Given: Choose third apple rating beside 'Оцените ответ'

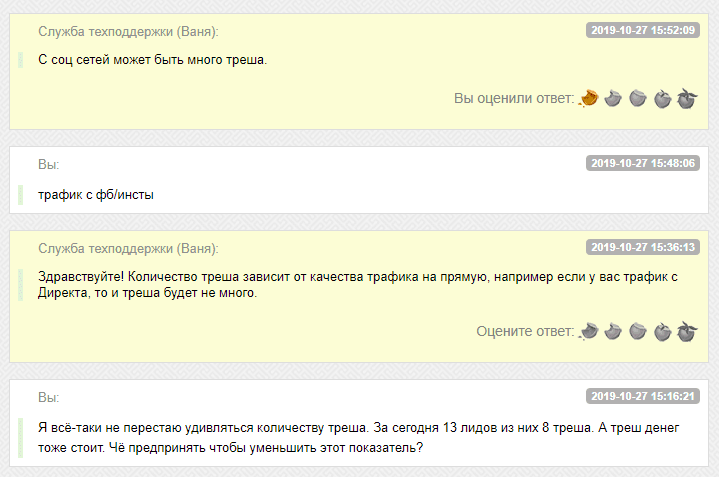Looking at the screenshot, I should pyautogui.click(x=638, y=331).
